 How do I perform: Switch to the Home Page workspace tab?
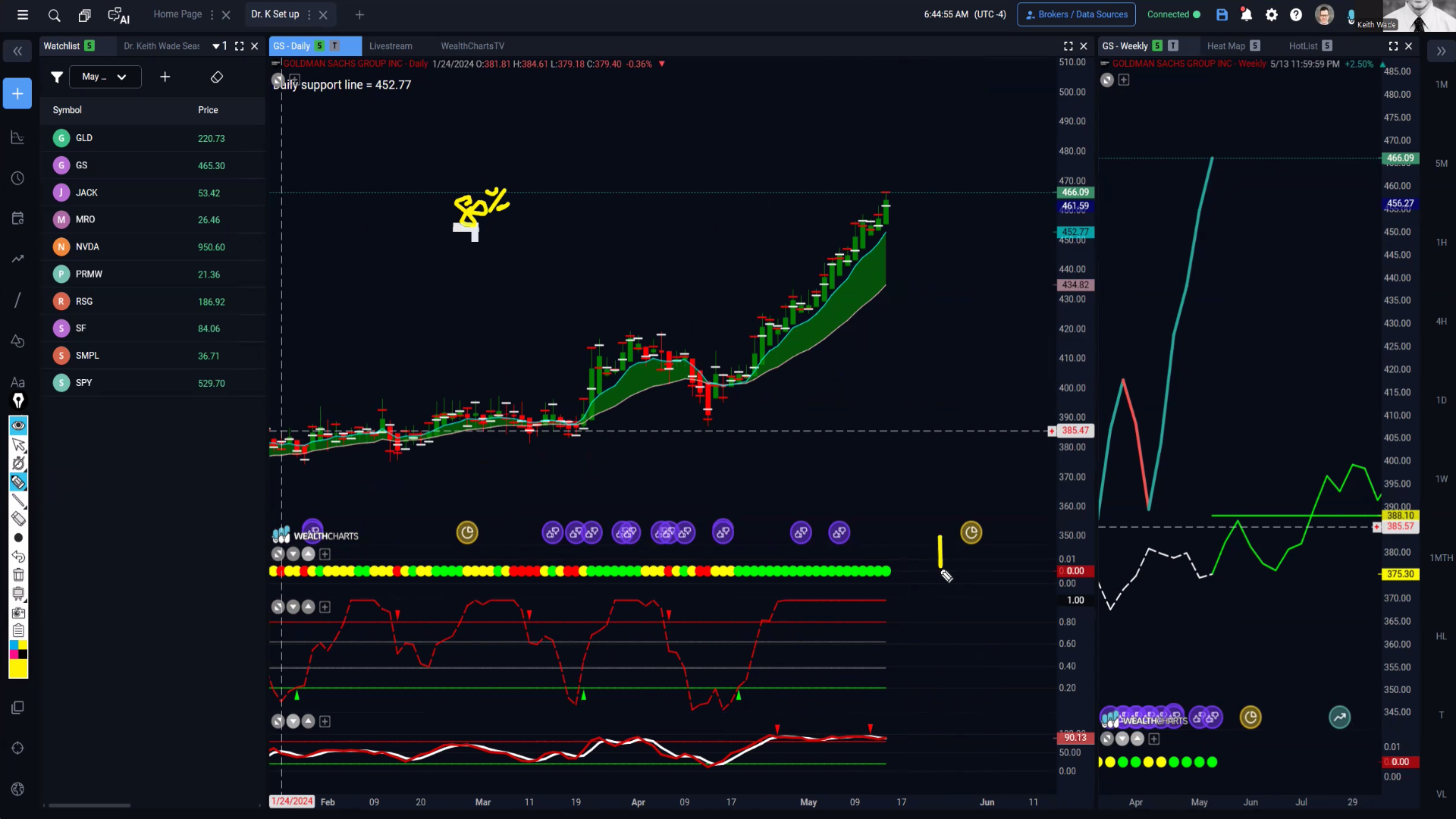tap(177, 14)
